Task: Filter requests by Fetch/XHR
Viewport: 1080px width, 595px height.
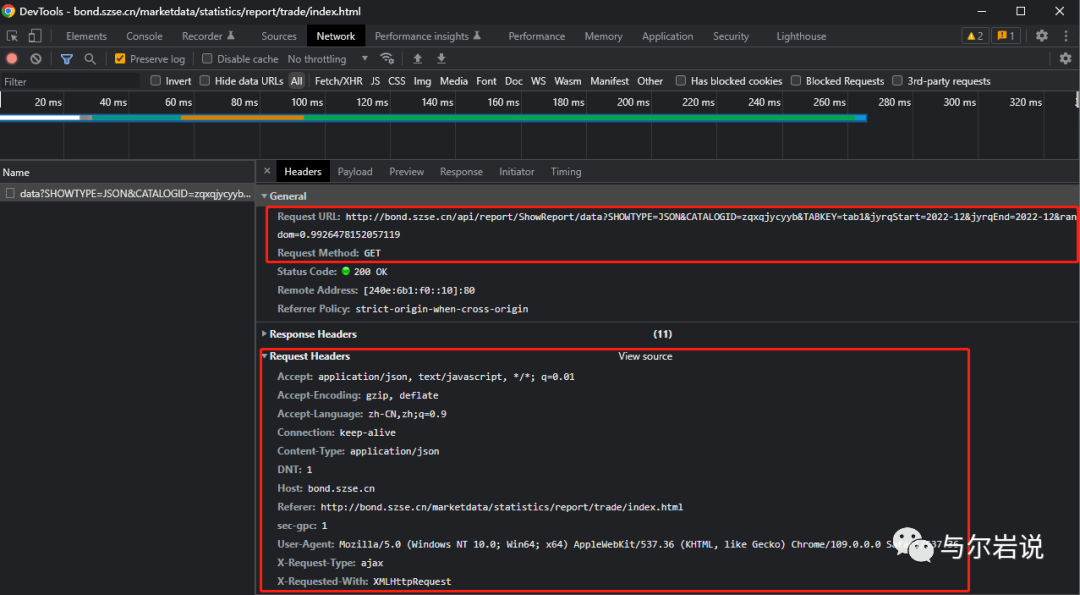Action: coord(338,81)
